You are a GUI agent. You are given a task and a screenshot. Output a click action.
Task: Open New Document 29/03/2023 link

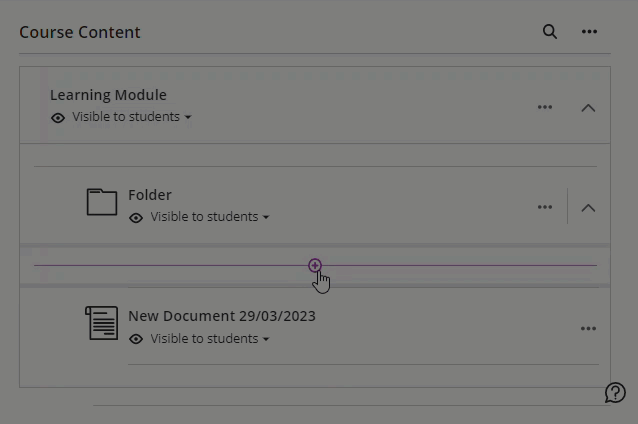(x=221, y=316)
